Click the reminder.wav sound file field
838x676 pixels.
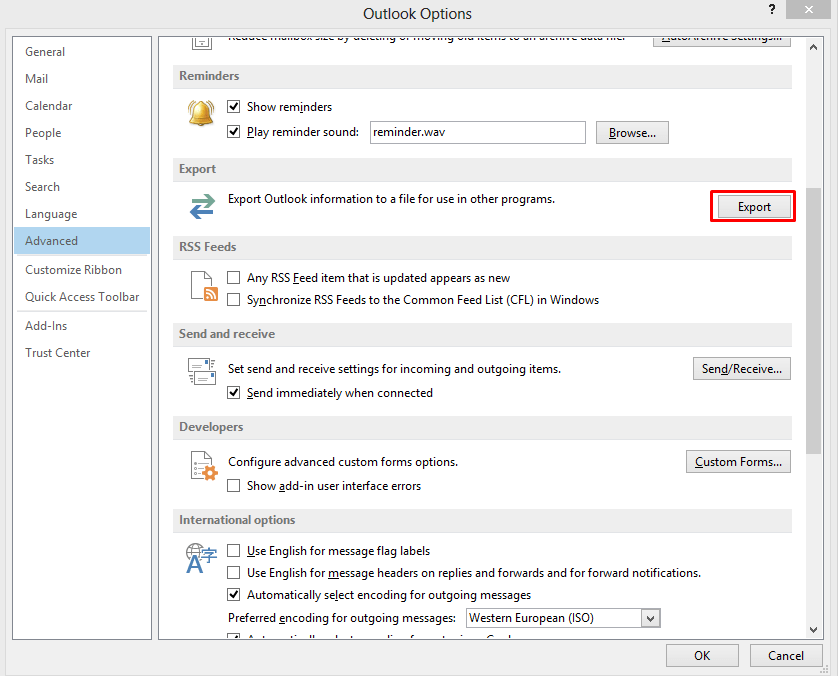[x=476, y=132]
